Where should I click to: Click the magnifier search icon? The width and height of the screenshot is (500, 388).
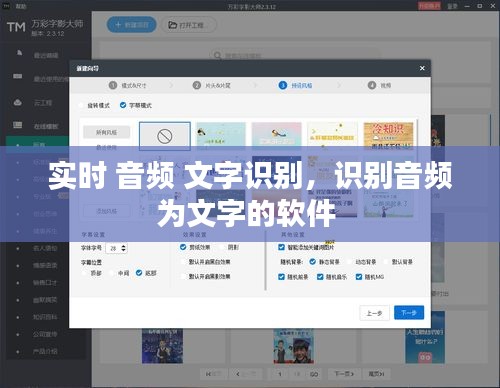click(218, 55)
